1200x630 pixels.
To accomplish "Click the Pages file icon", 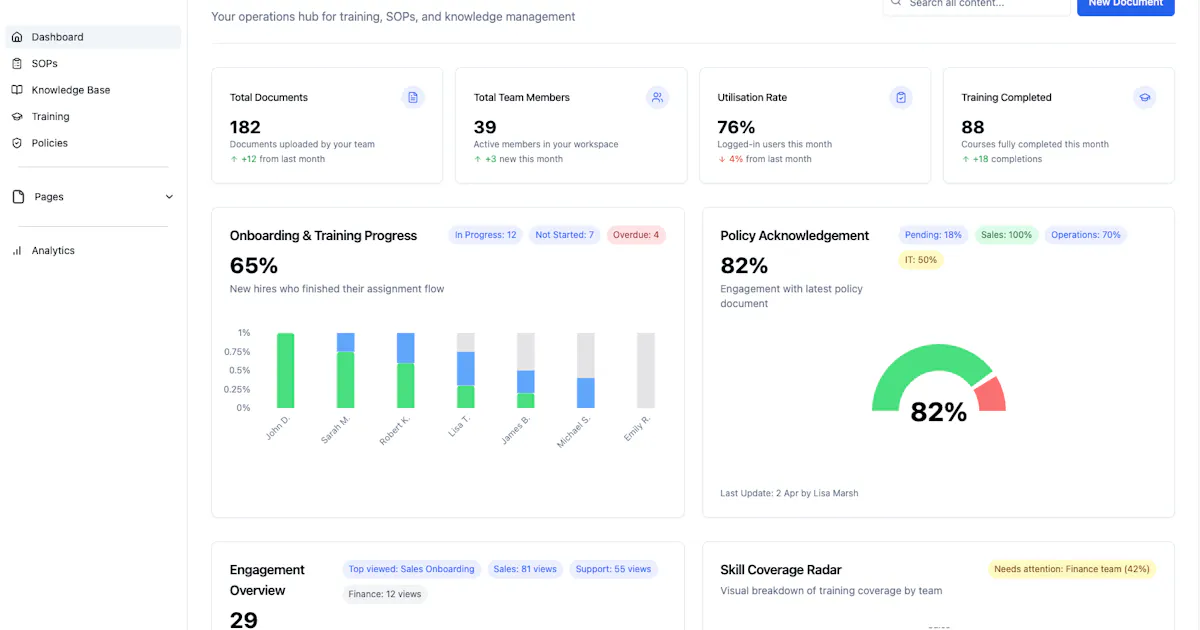I will (x=18, y=197).
